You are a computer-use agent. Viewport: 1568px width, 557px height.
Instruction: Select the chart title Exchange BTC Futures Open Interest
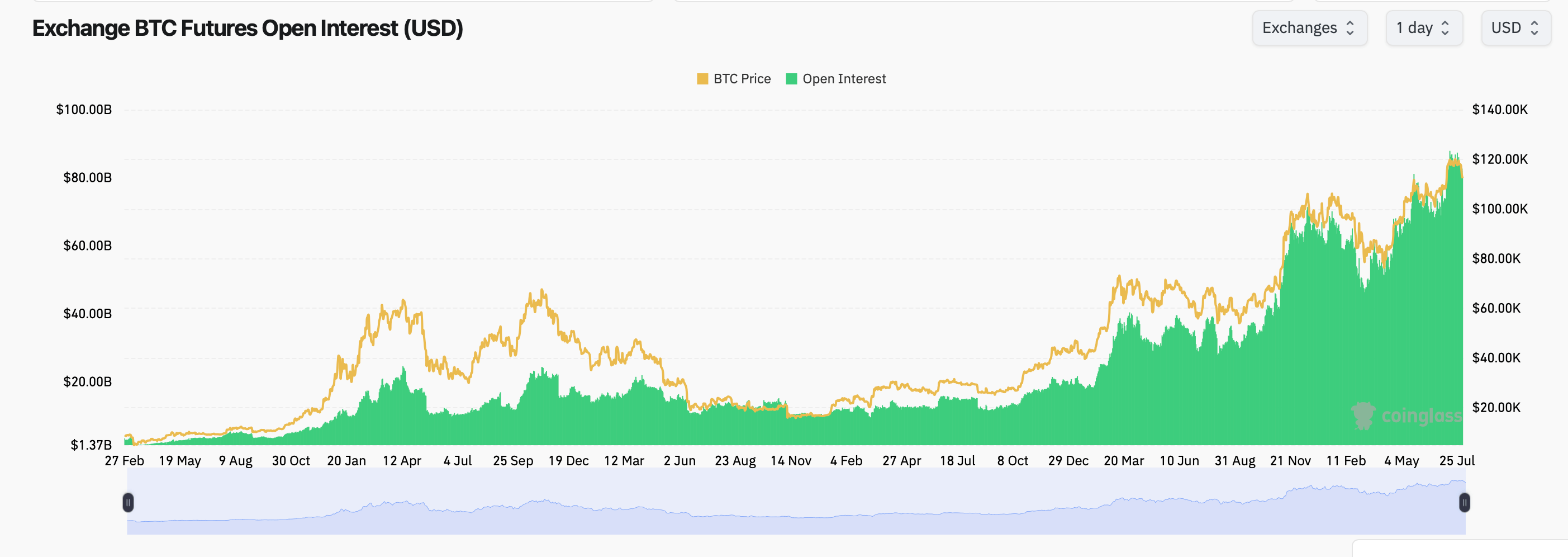(x=247, y=27)
